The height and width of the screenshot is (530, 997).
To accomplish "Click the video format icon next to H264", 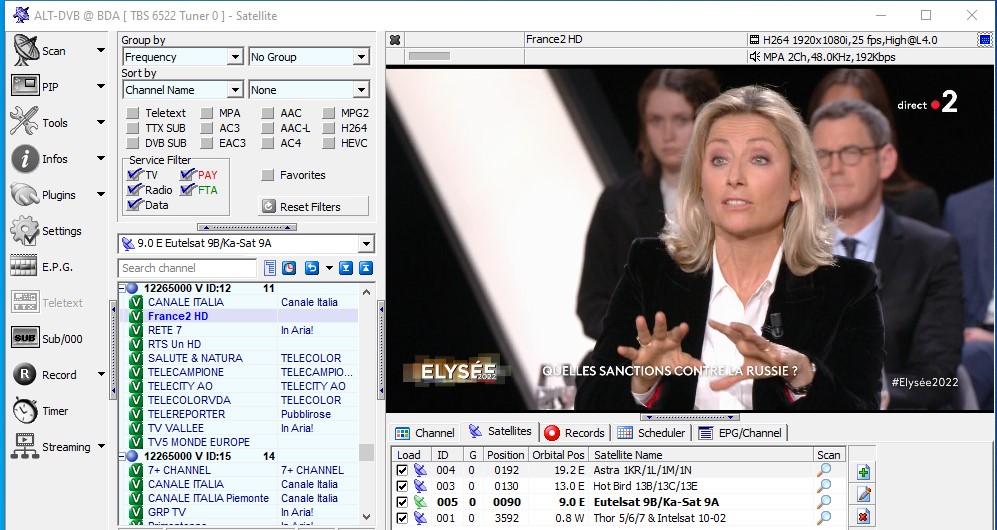I will 755,39.
